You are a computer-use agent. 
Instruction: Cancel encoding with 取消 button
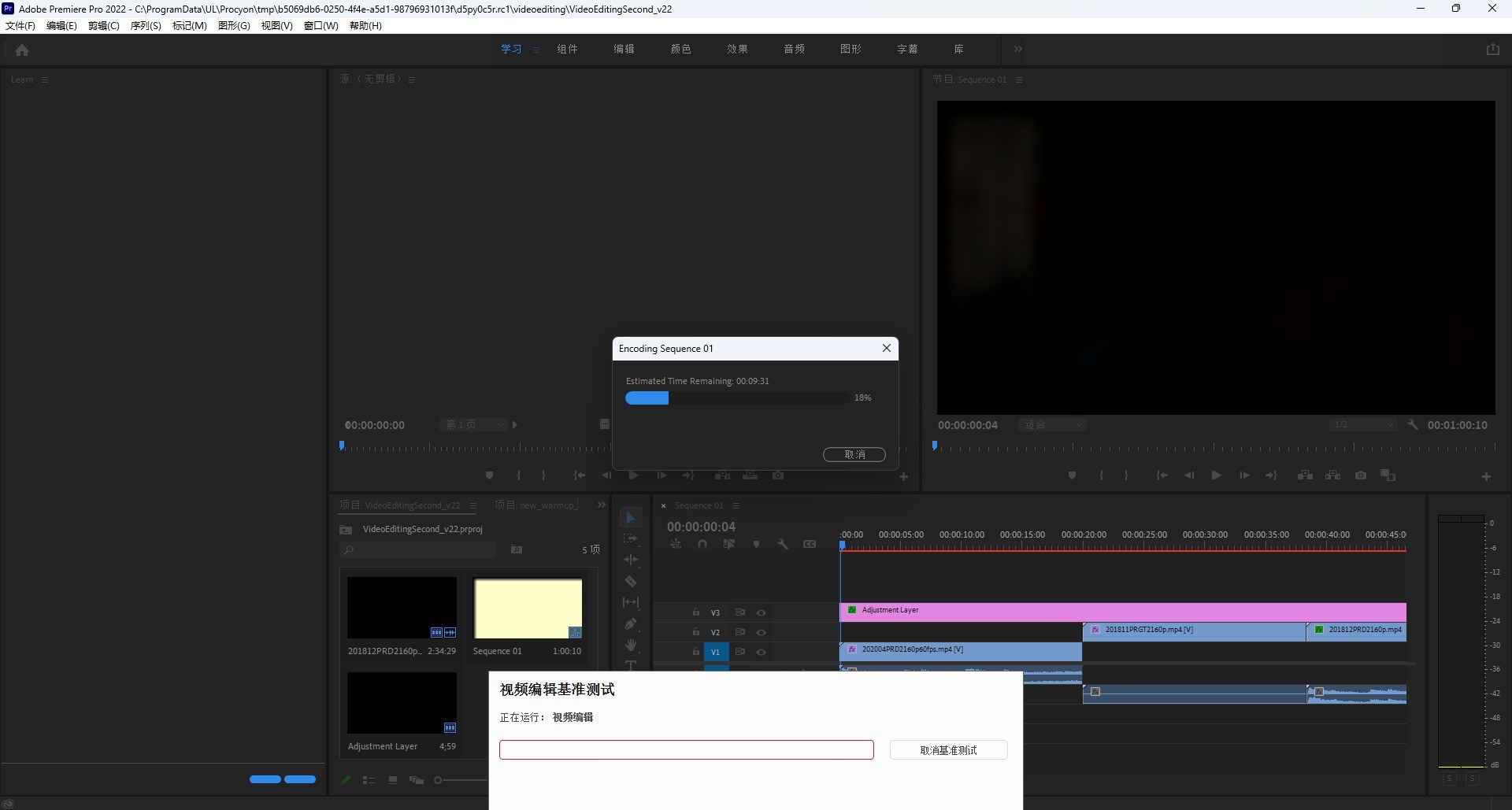854,454
